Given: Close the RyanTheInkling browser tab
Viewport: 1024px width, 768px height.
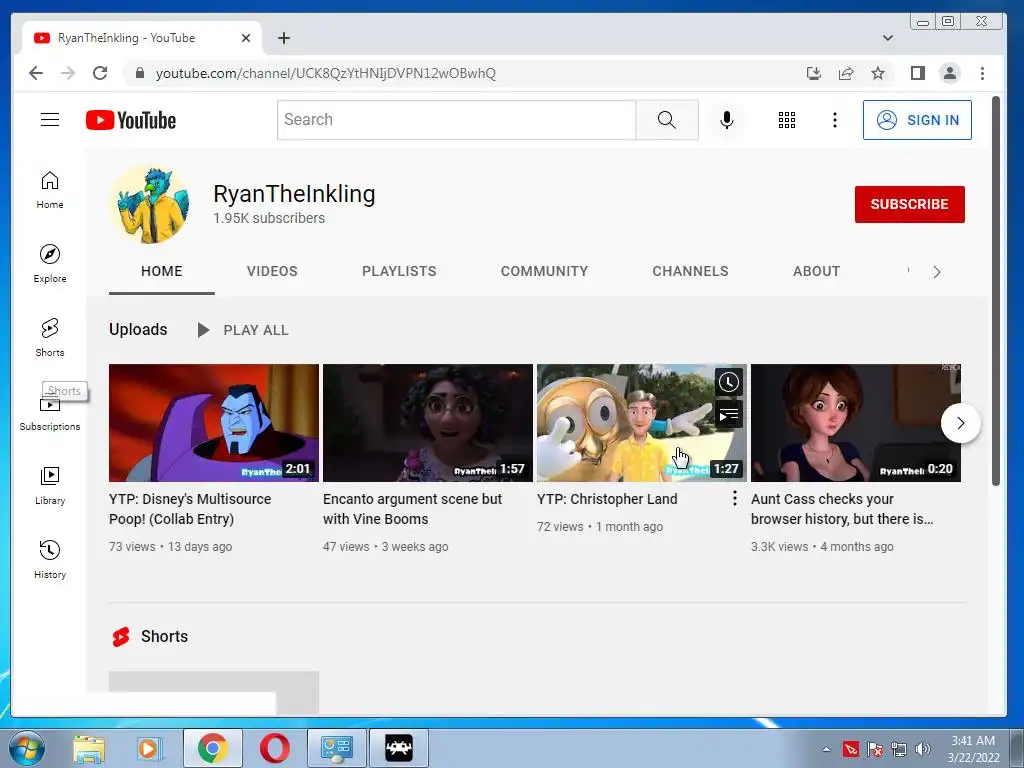Looking at the screenshot, I should 246,38.
